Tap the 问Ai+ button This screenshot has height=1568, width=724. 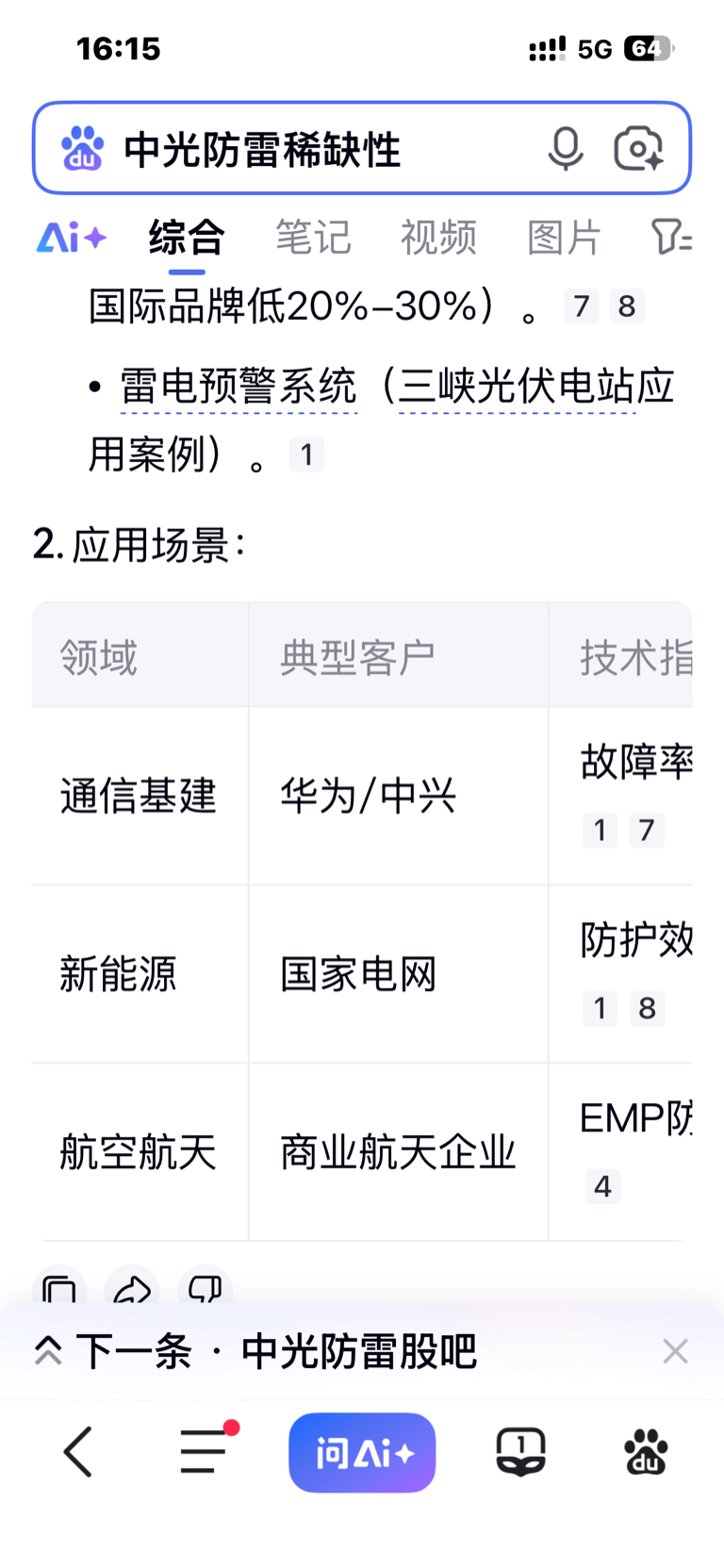tap(362, 1452)
